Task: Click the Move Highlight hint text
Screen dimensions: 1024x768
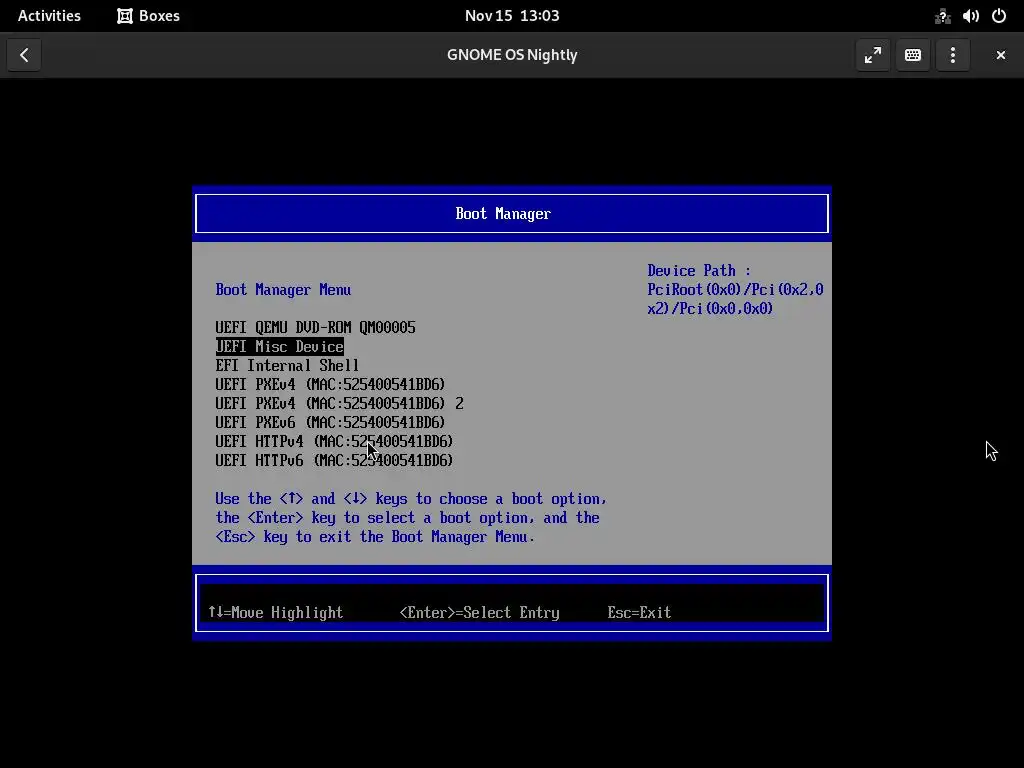Action: coord(276,613)
